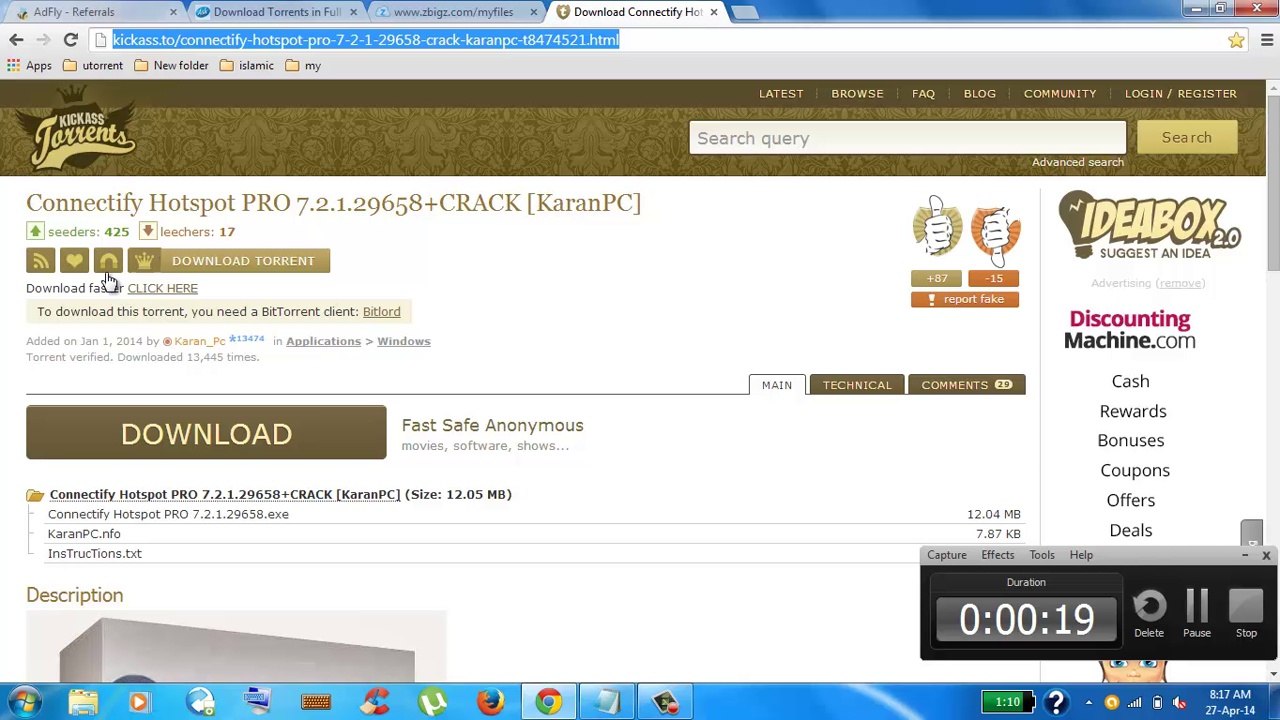Click the RSS feed icon button
The width and height of the screenshot is (1280, 720).
tap(40, 261)
